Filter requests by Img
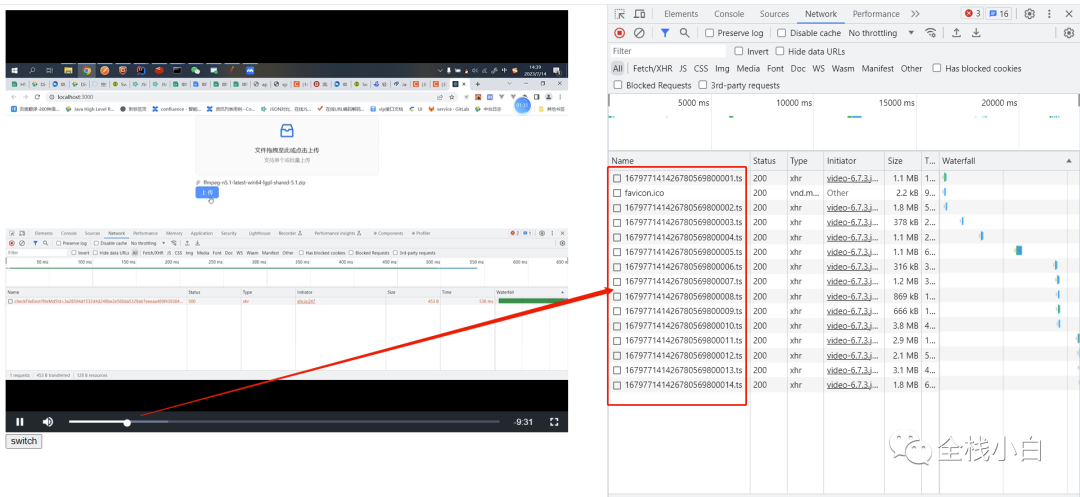 point(722,68)
